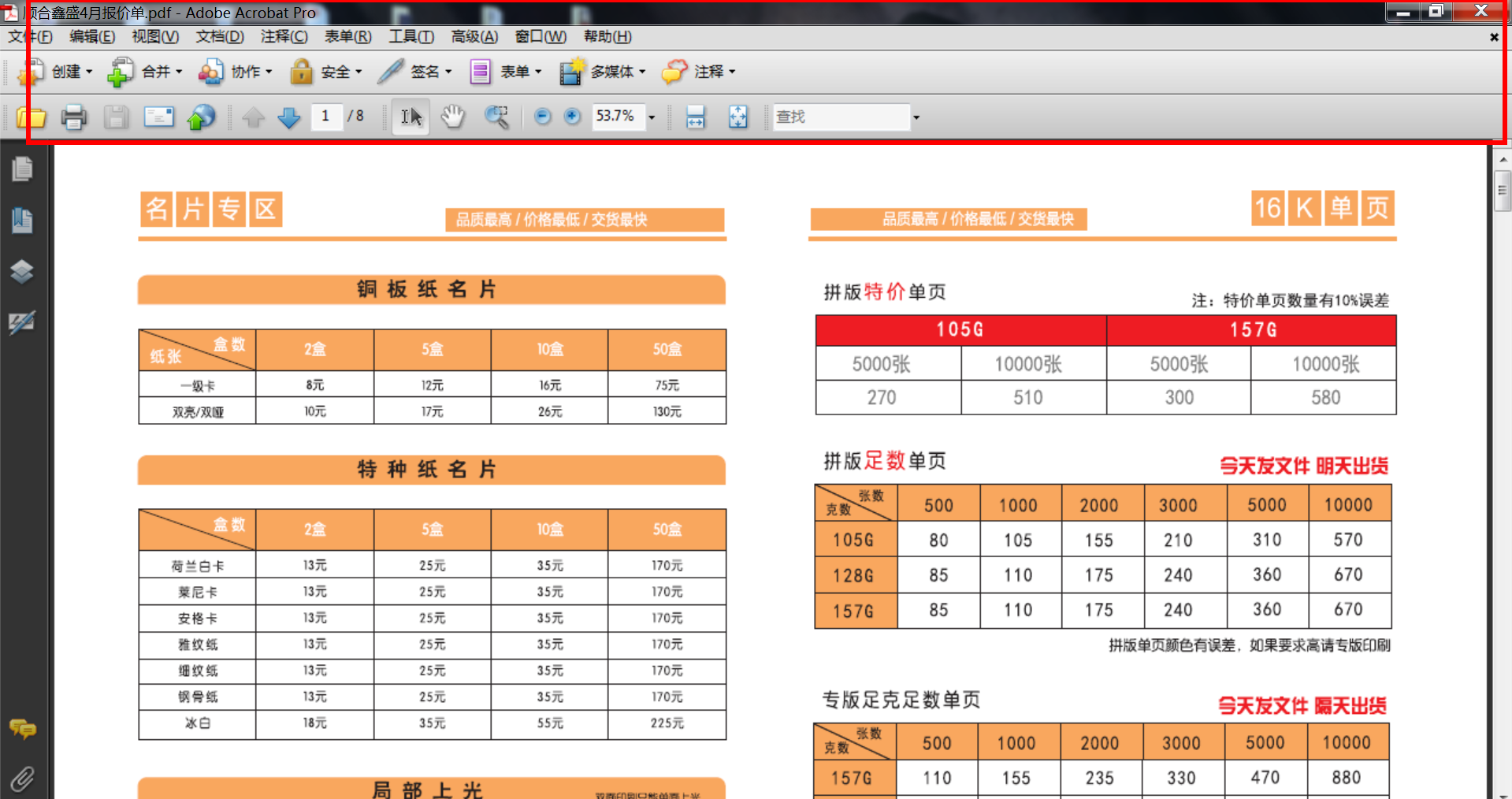Expand the 创建 dropdown arrow
The image size is (1512, 799).
point(89,72)
